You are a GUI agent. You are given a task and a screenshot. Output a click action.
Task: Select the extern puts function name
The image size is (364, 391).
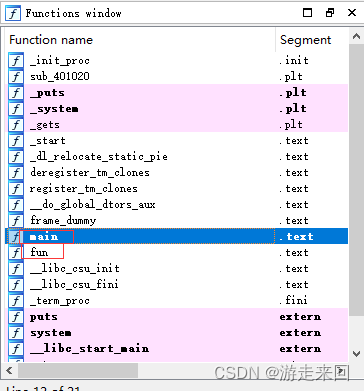43,317
